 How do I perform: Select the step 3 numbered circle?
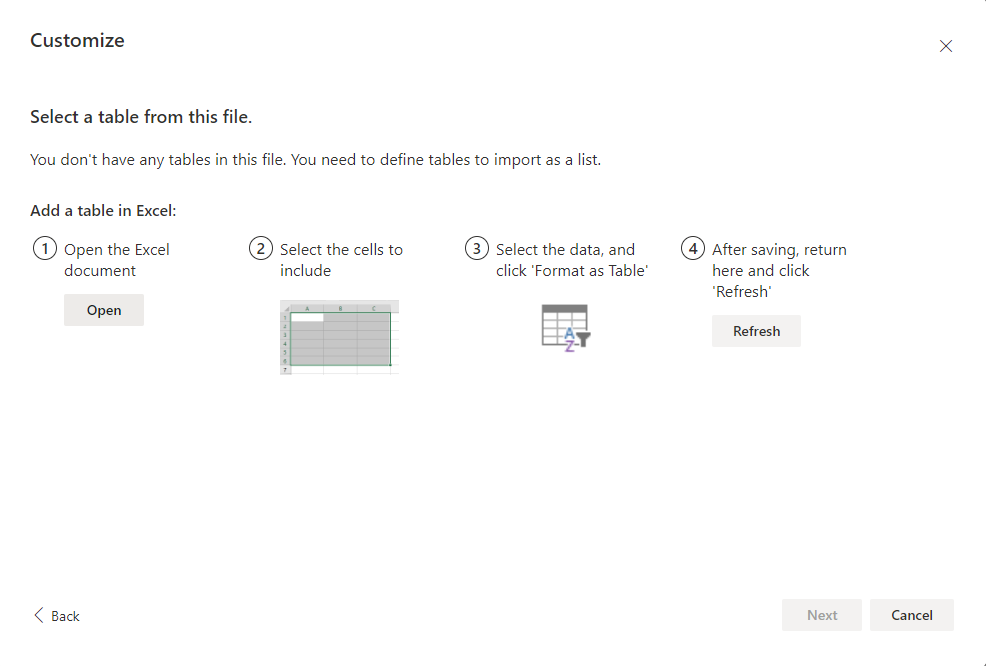click(x=477, y=247)
